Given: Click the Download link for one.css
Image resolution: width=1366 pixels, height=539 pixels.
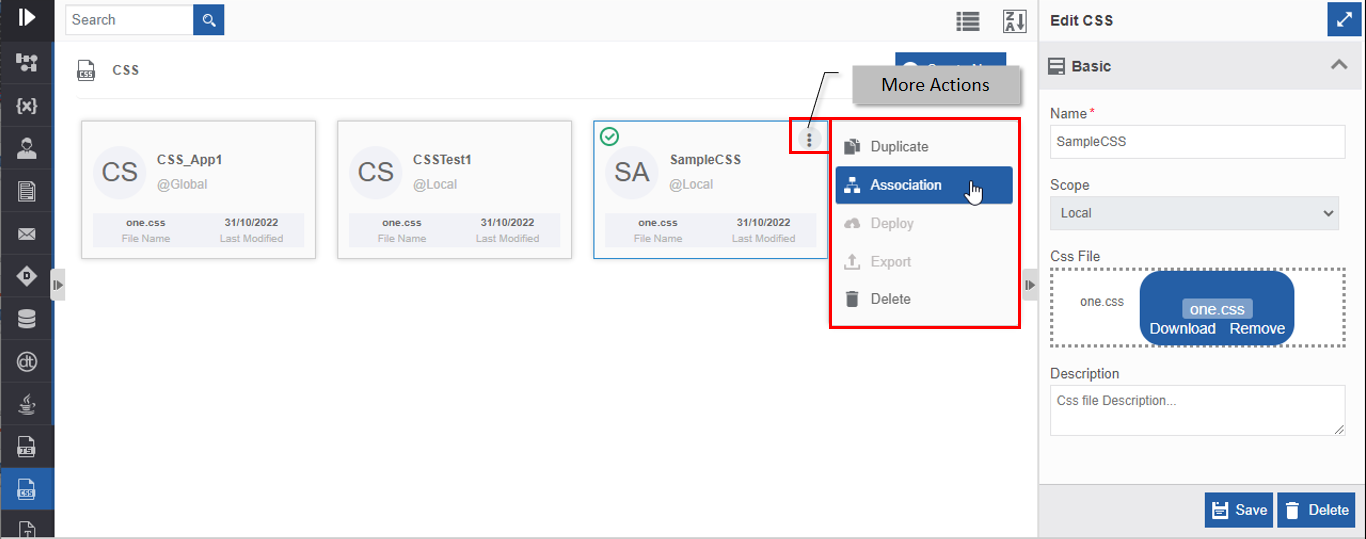Looking at the screenshot, I should click(1182, 329).
